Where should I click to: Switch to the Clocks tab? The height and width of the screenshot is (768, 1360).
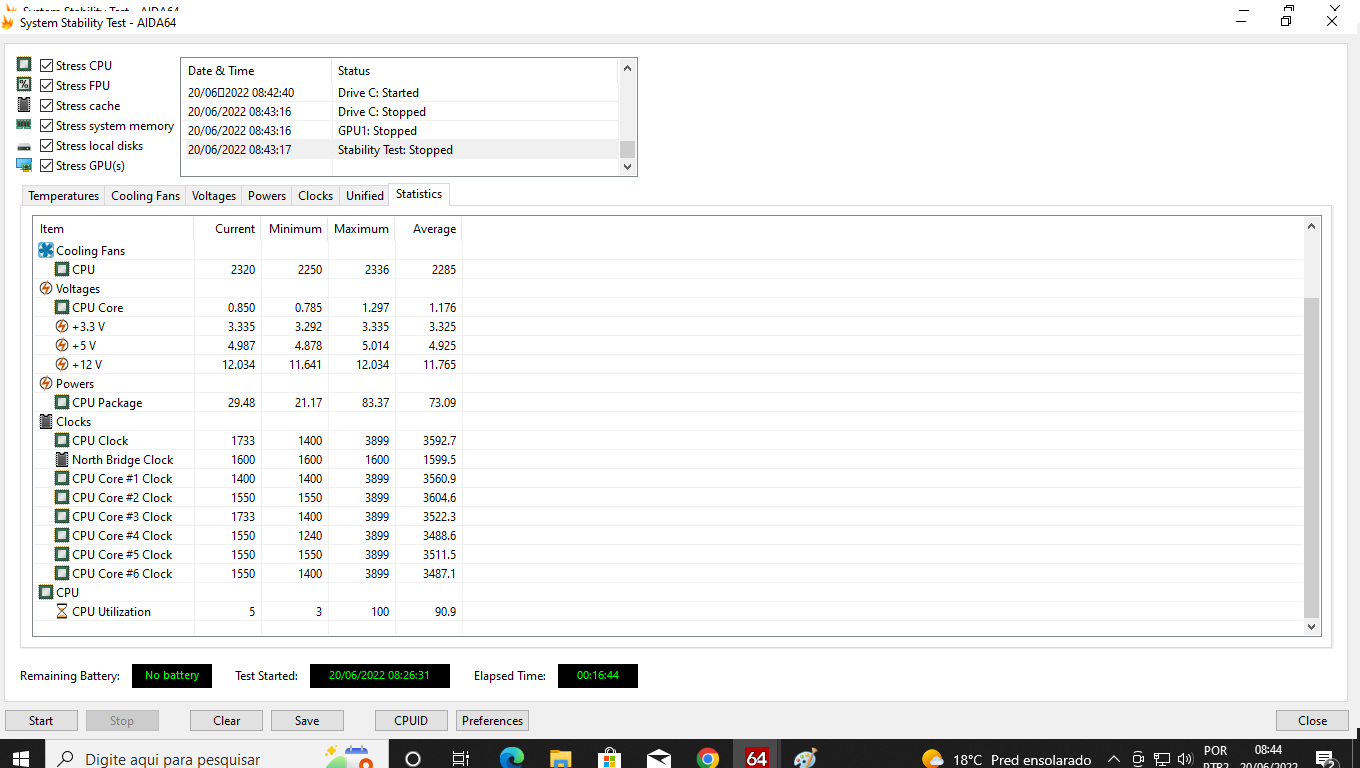pos(315,196)
